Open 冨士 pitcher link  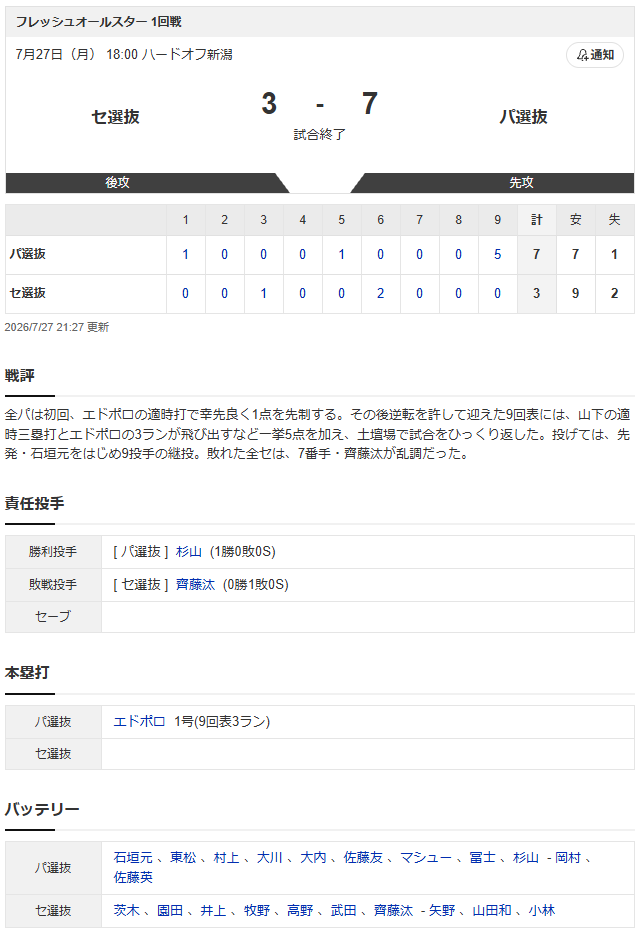point(483,857)
